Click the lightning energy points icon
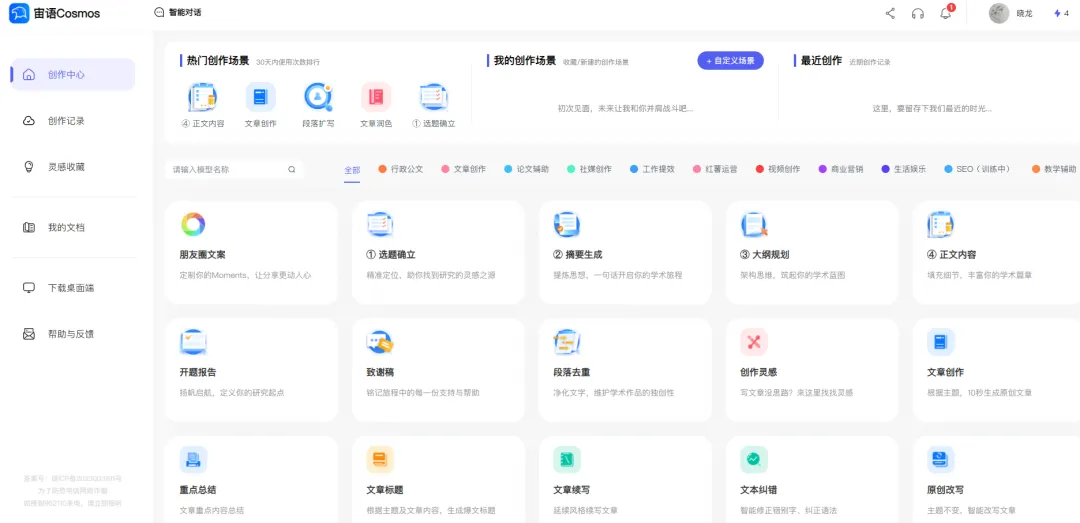The height and width of the screenshot is (523, 1080). [1057, 13]
